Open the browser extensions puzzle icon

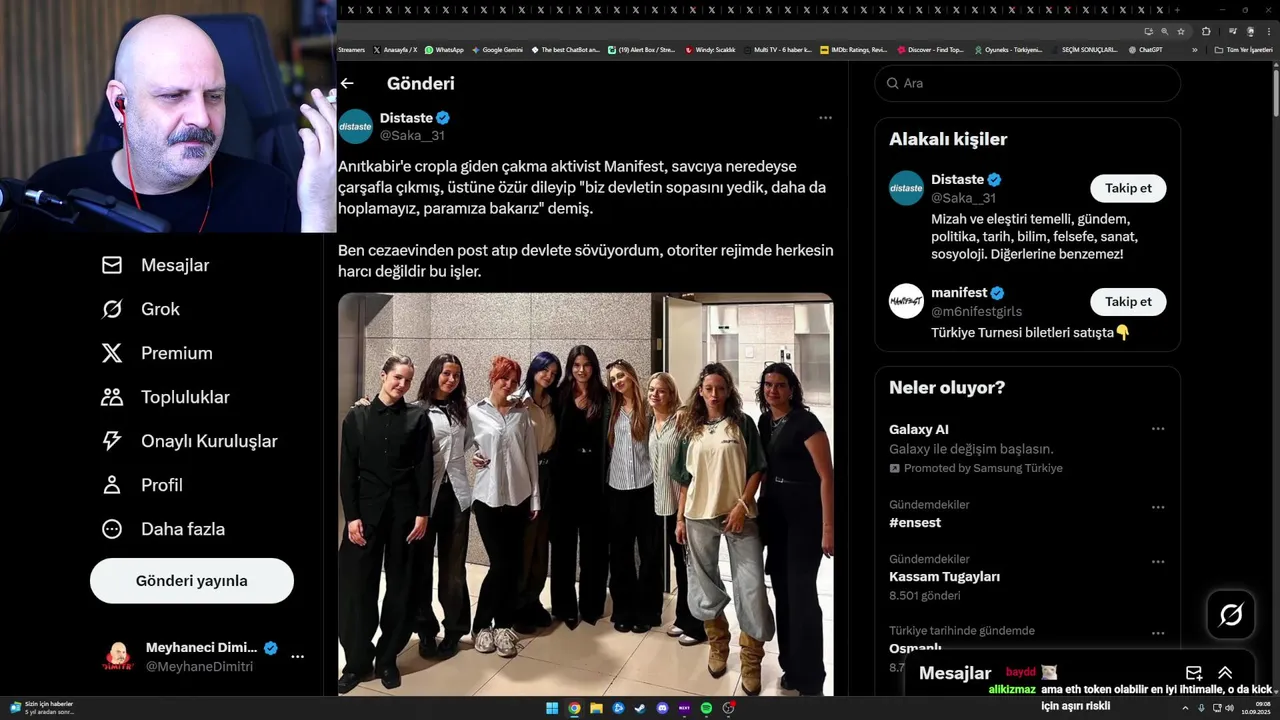coord(1206,31)
